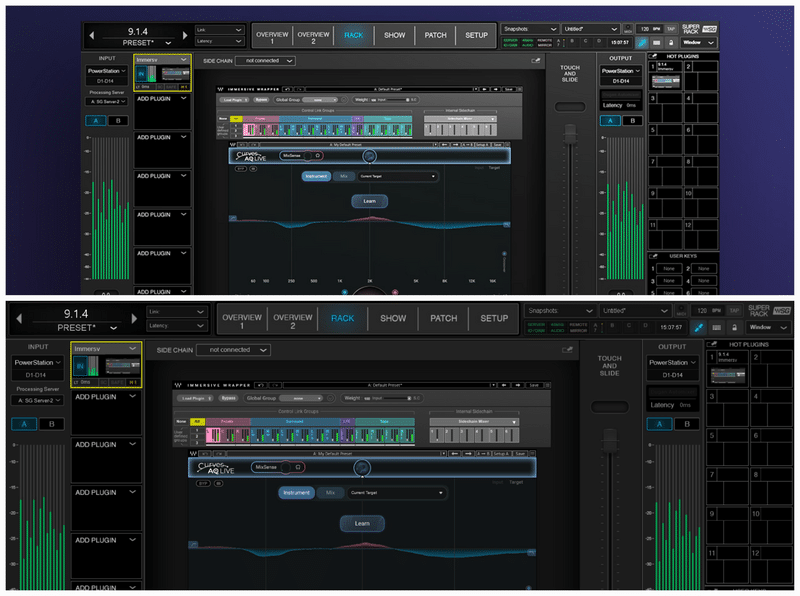The width and height of the screenshot is (800, 596).
Task: Click Curves AQ left arrow button, bottom screenshot
Action: pos(454,453)
